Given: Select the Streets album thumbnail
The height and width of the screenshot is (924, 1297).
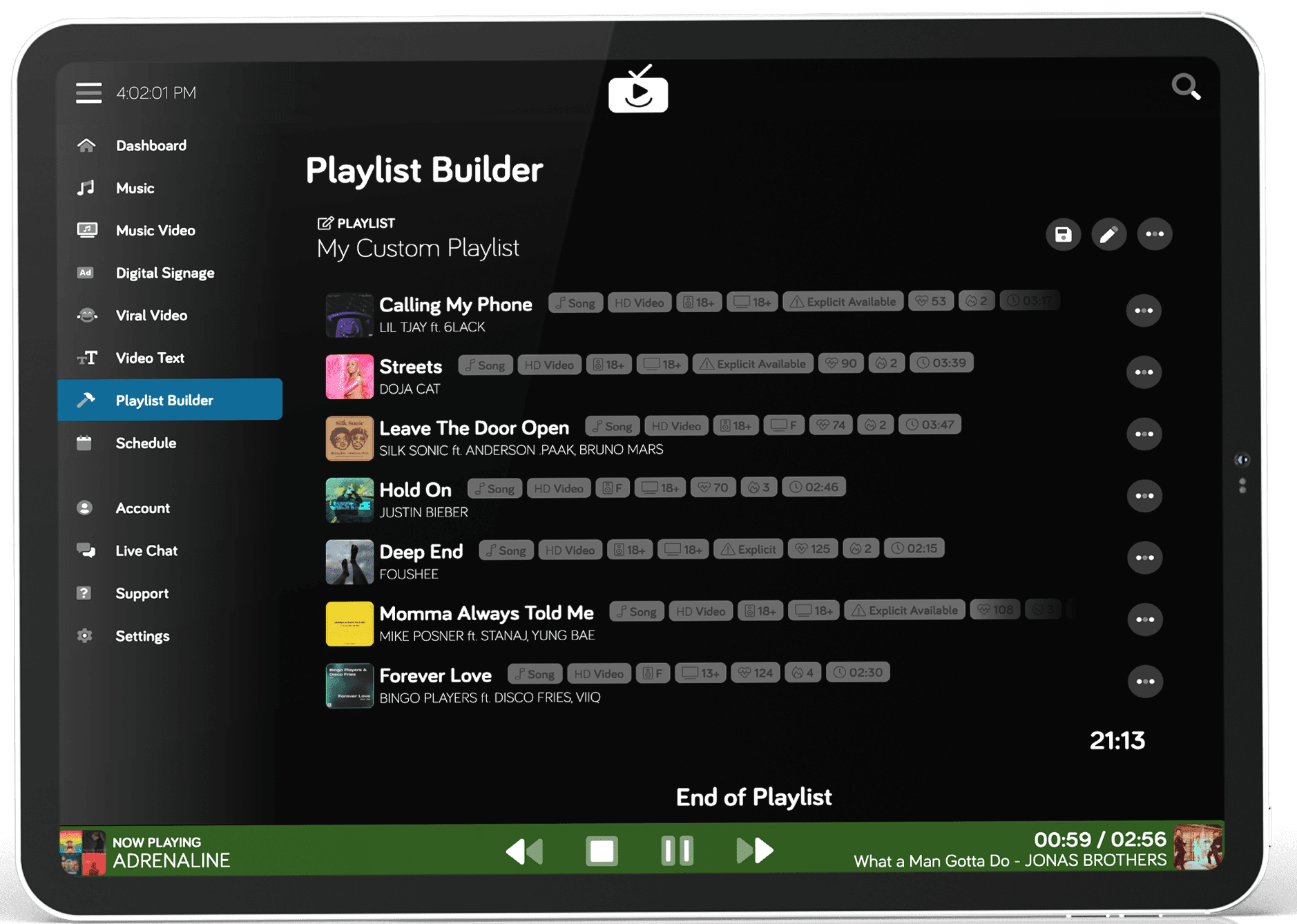Looking at the screenshot, I should pyautogui.click(x=349, y=376).
